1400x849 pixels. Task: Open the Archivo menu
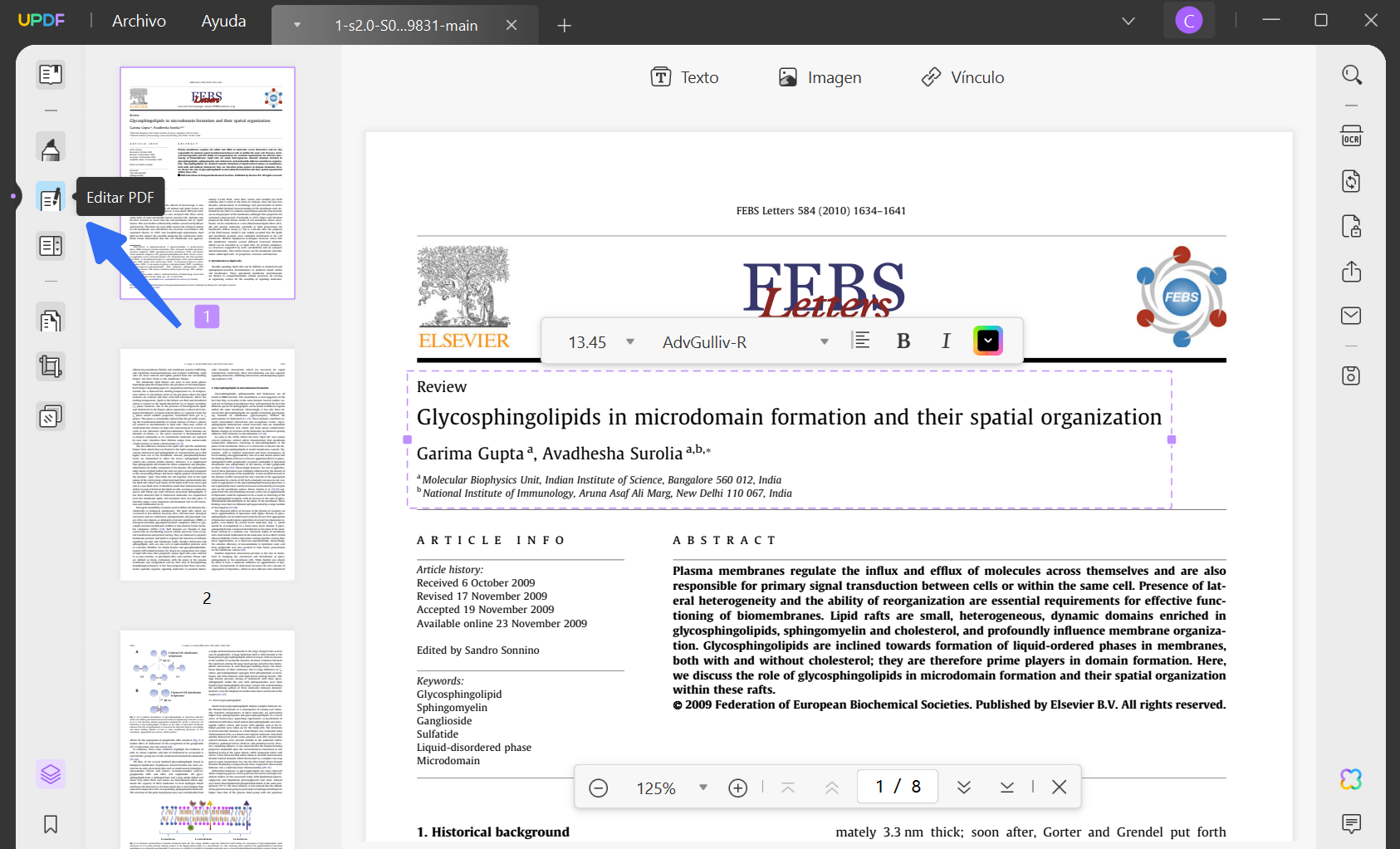138,21
